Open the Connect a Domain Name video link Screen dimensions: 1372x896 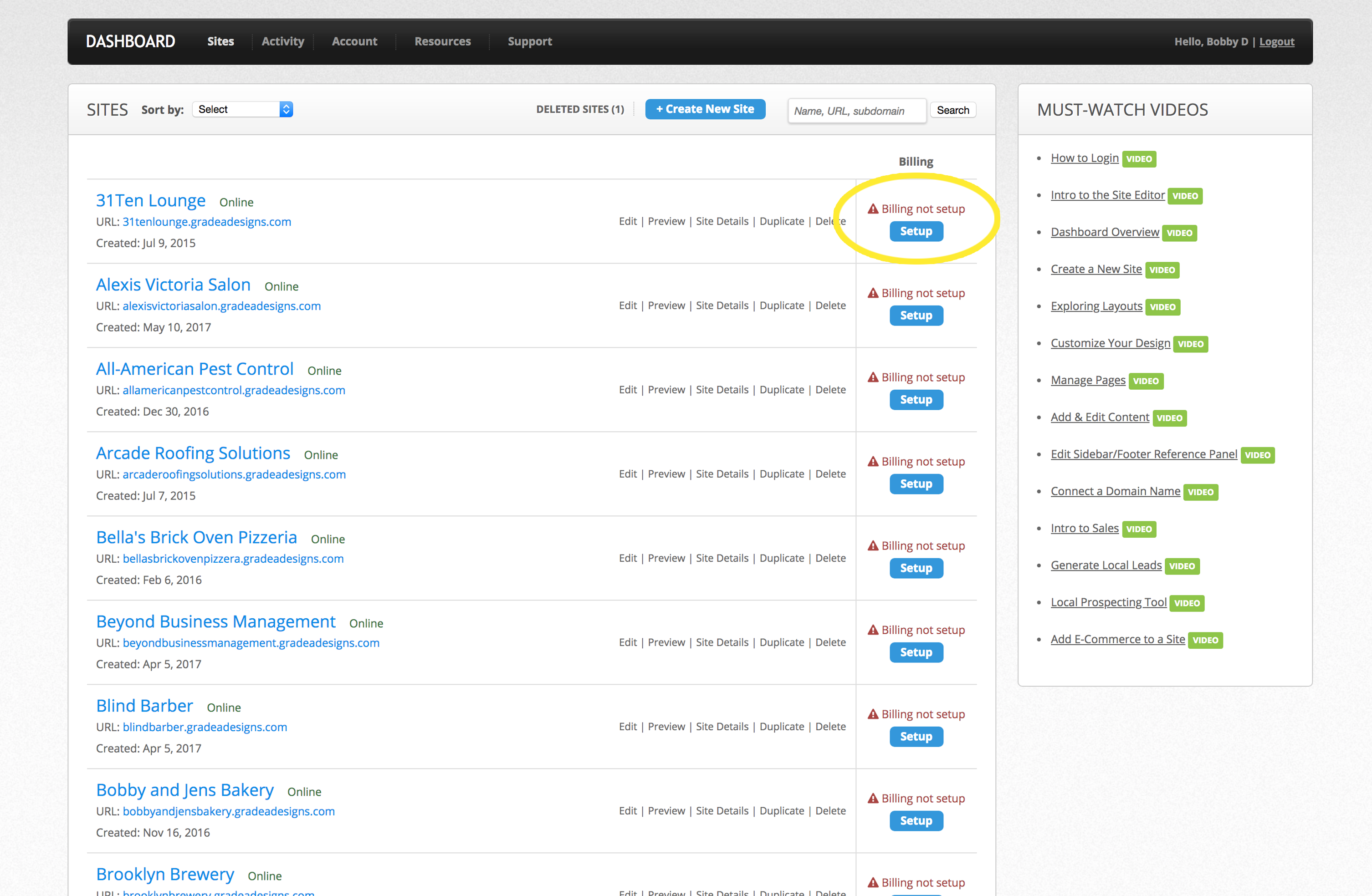tap(1116, 491)
